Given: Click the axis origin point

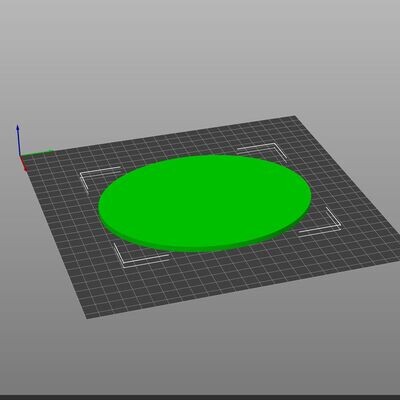Looking at the screenshot, I should (20, 156).
